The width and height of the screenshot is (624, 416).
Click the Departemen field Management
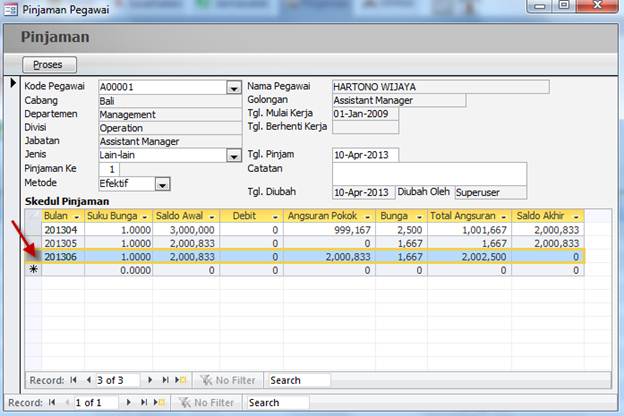(170, 115)
